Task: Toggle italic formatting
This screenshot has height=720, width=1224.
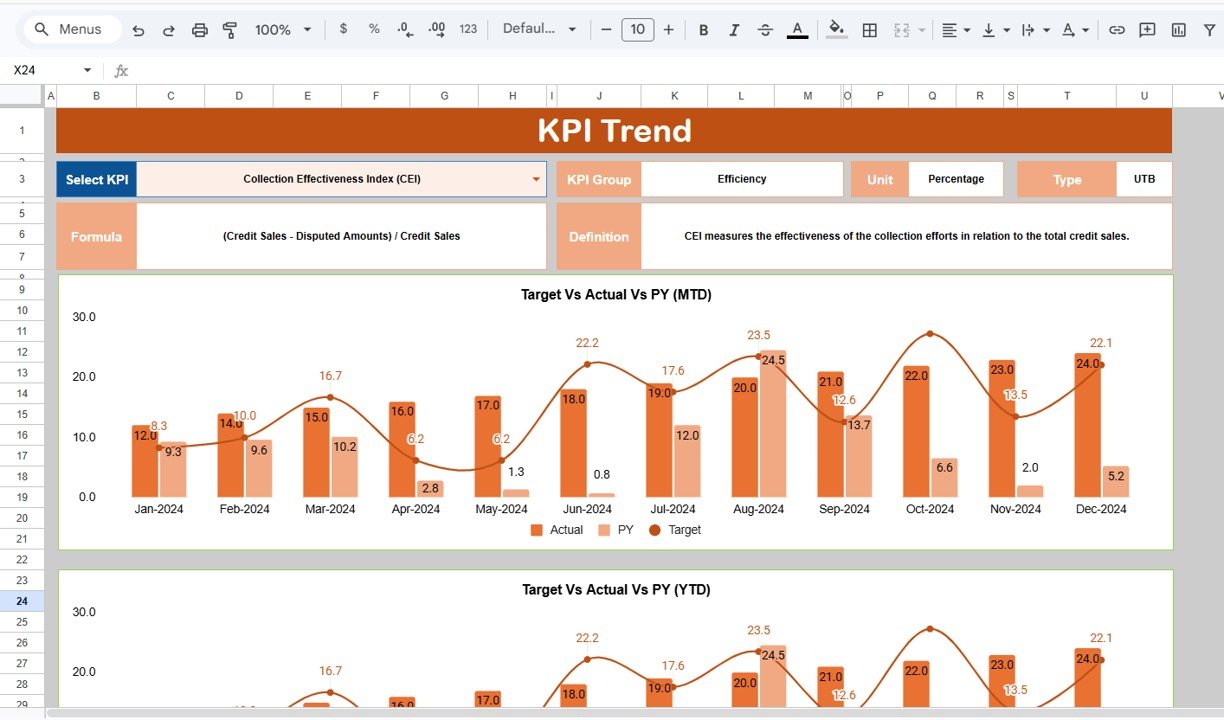Action: 734,29
